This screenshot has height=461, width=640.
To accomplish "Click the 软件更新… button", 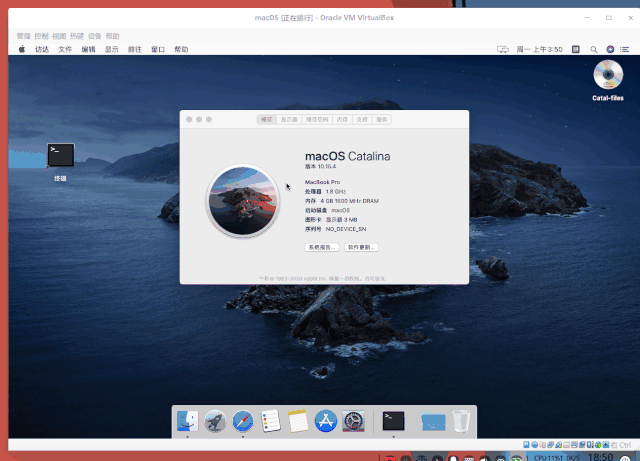I will (361, 247).
